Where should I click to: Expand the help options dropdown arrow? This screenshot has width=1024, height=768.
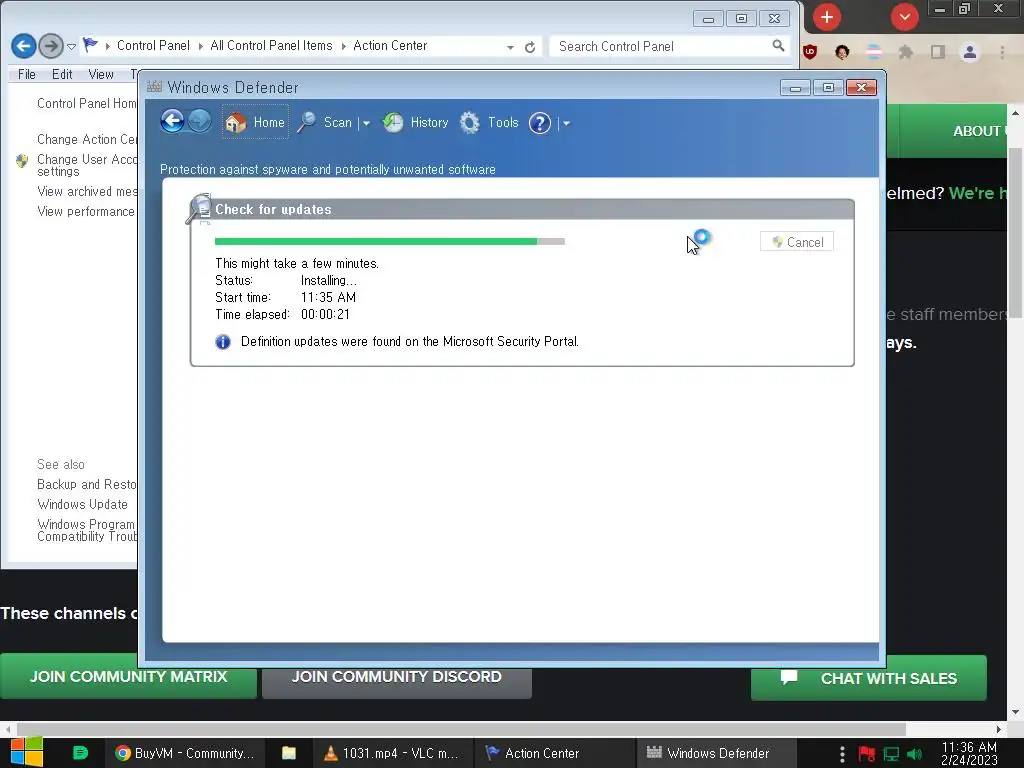[x=566, y=123]
